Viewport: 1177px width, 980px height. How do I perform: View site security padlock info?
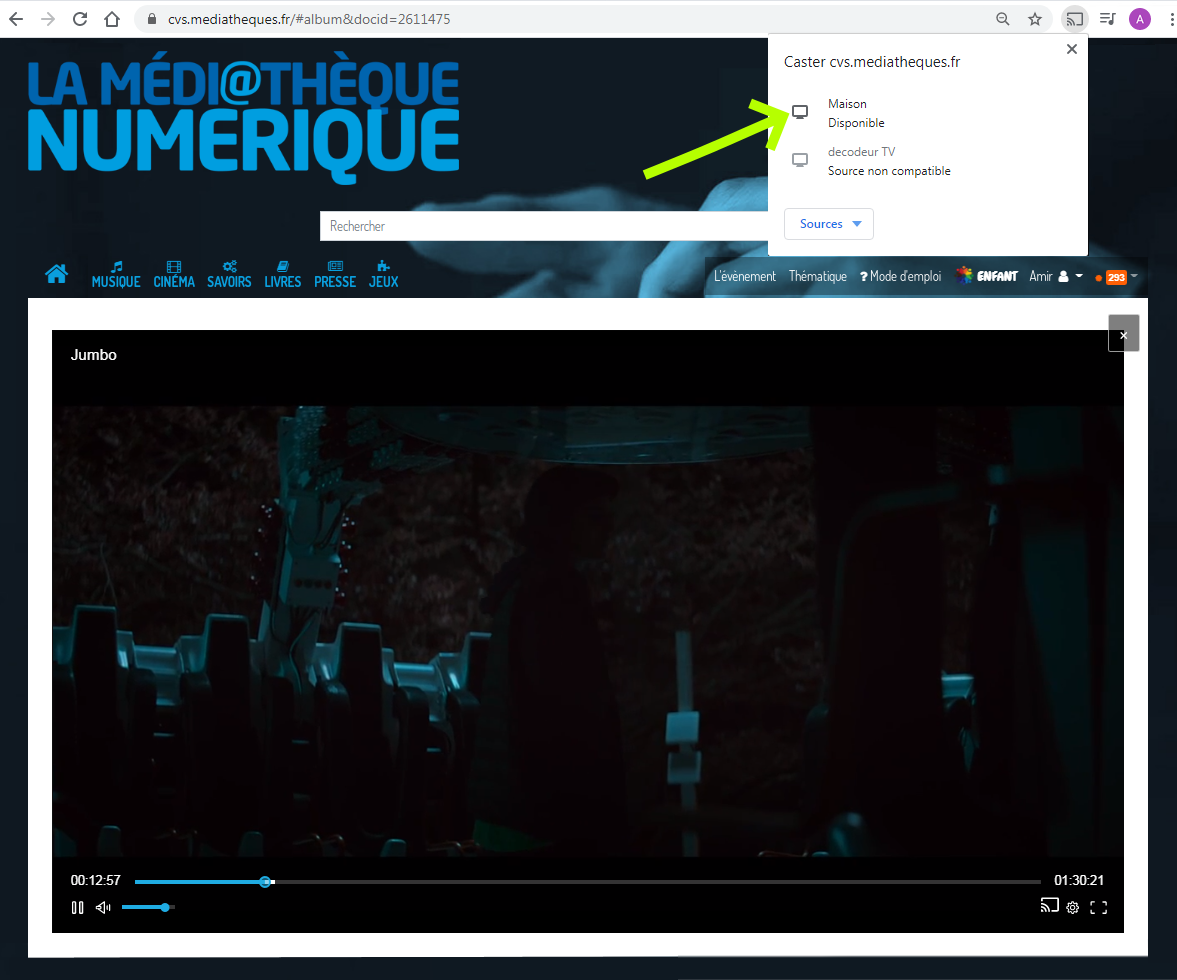152,19
